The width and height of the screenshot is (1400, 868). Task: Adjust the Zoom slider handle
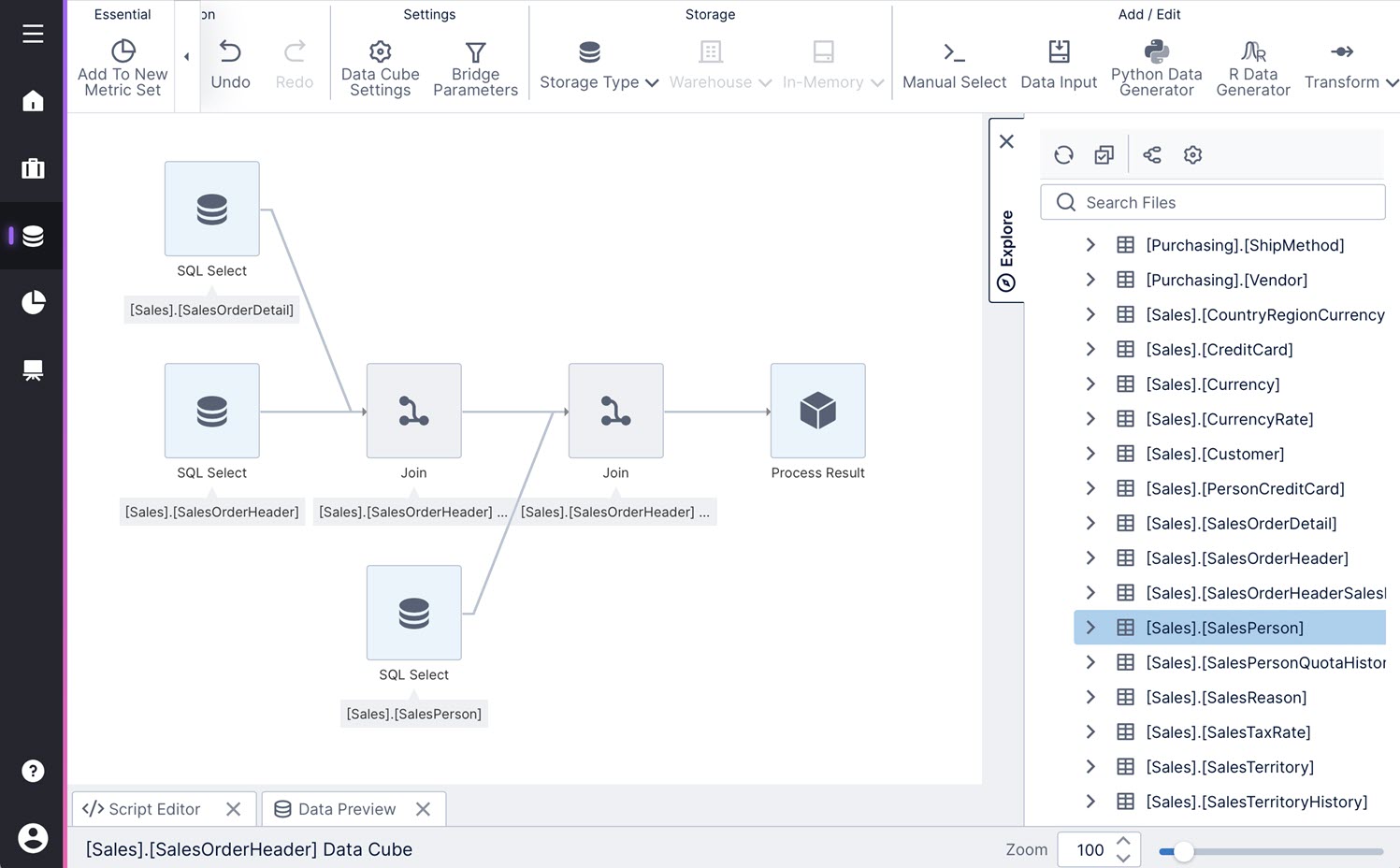1183,851
